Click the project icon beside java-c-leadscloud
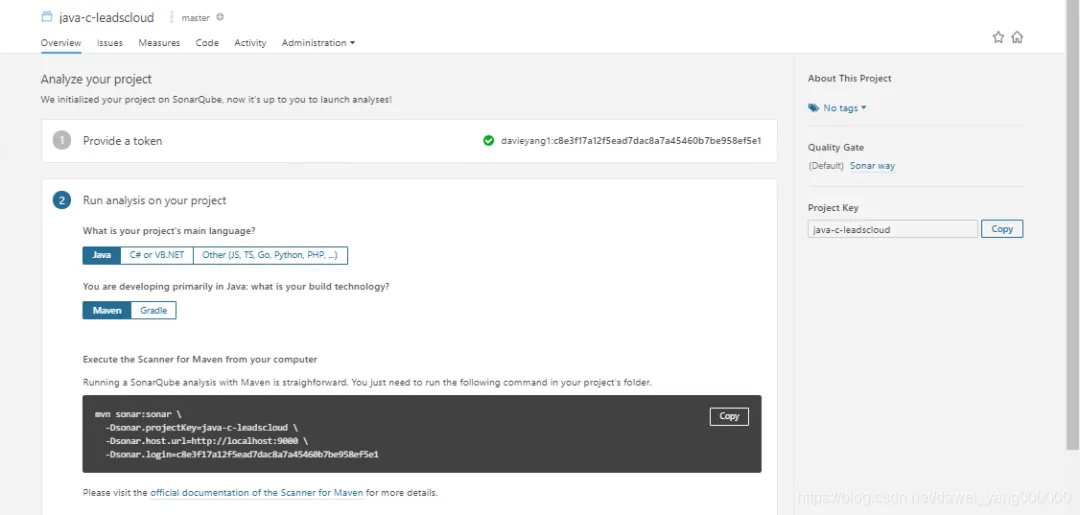This screenshot has width=1080, height=515. point(47,17)
